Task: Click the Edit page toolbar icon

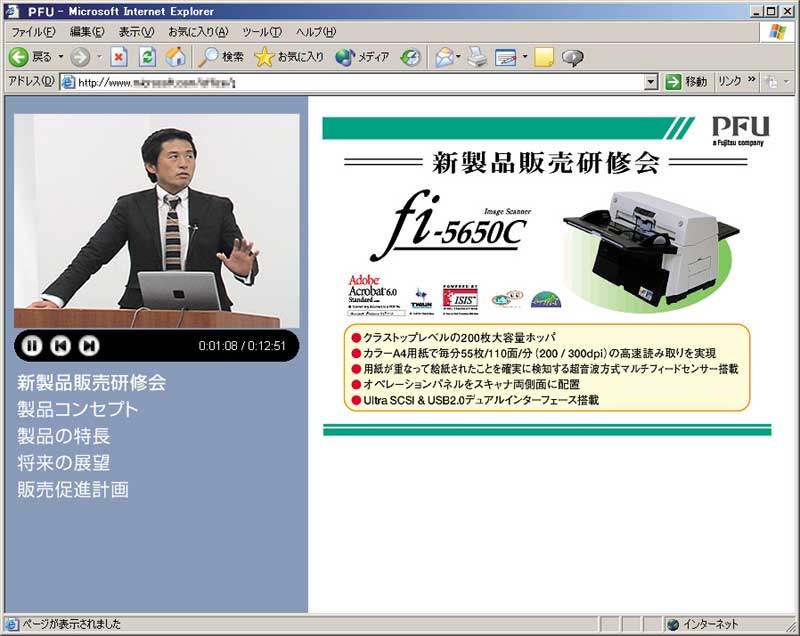Action: coord(506,57)
